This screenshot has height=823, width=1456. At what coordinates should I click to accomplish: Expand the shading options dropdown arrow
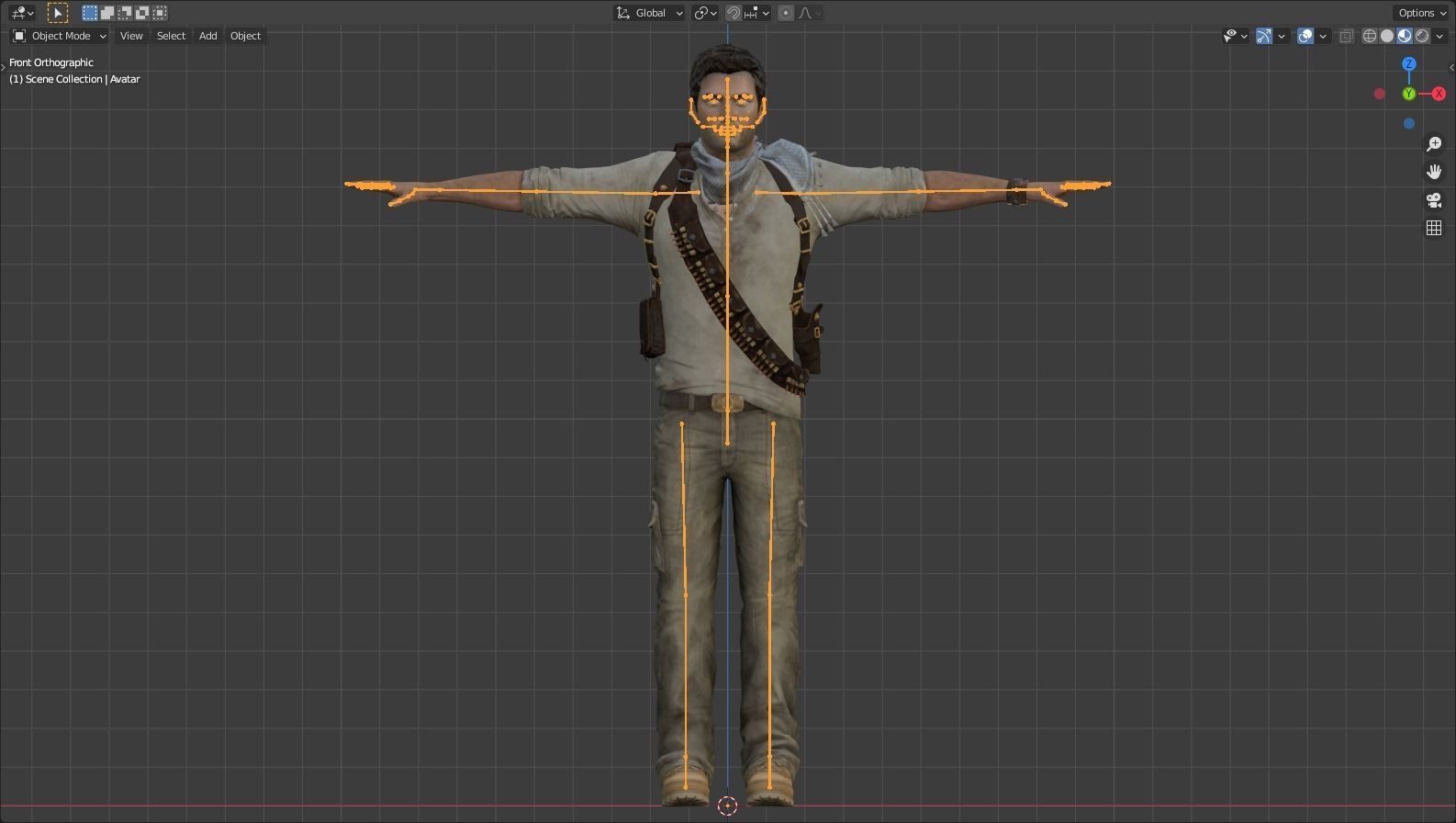(1439, 36)
